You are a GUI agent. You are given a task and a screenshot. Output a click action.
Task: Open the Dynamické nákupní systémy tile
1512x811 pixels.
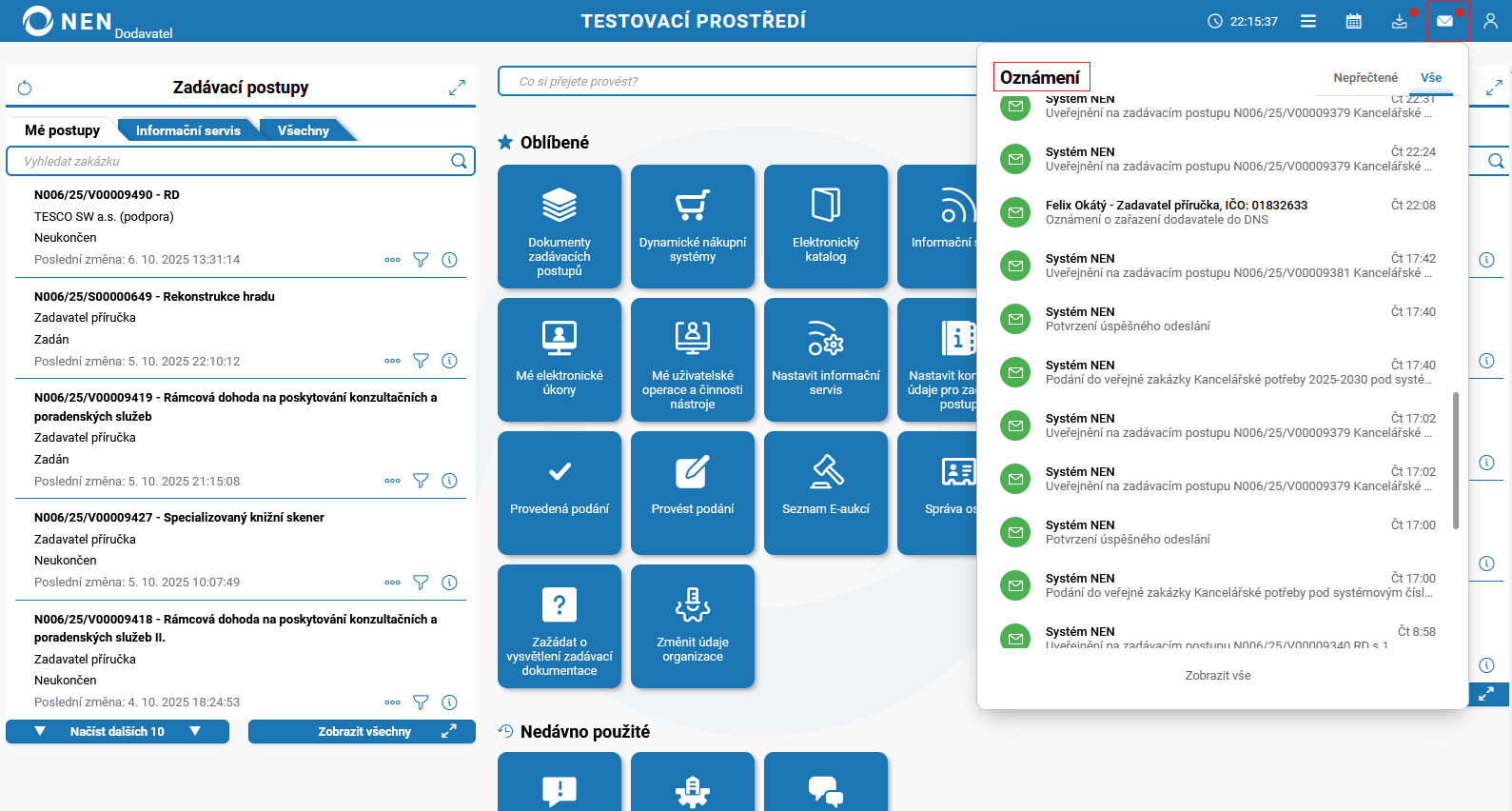[x=693, y=227]
